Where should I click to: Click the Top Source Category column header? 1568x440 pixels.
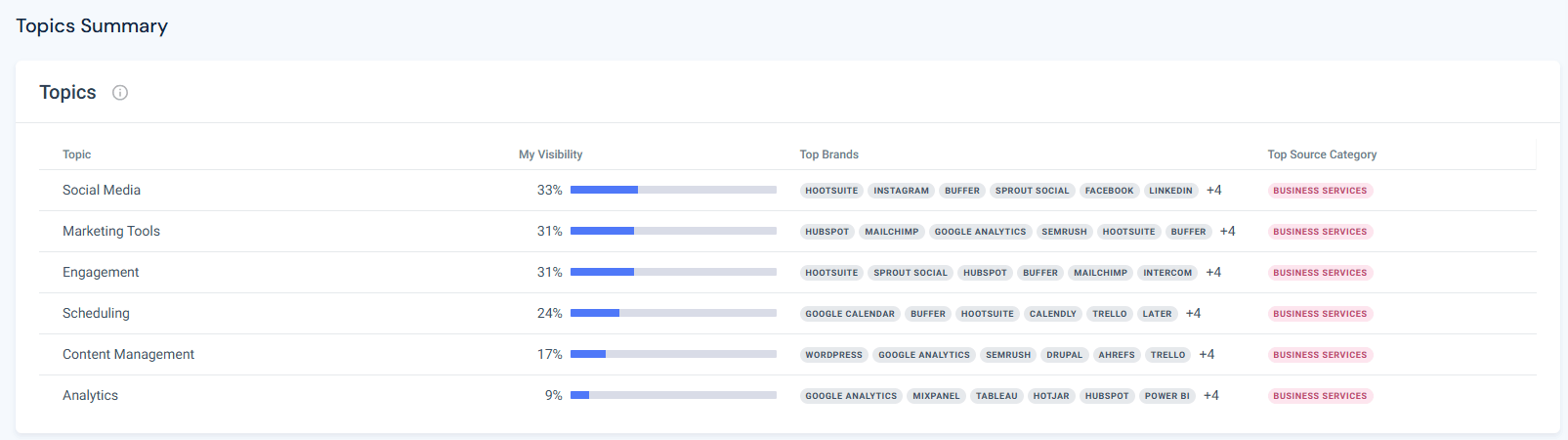point(1322,154)
